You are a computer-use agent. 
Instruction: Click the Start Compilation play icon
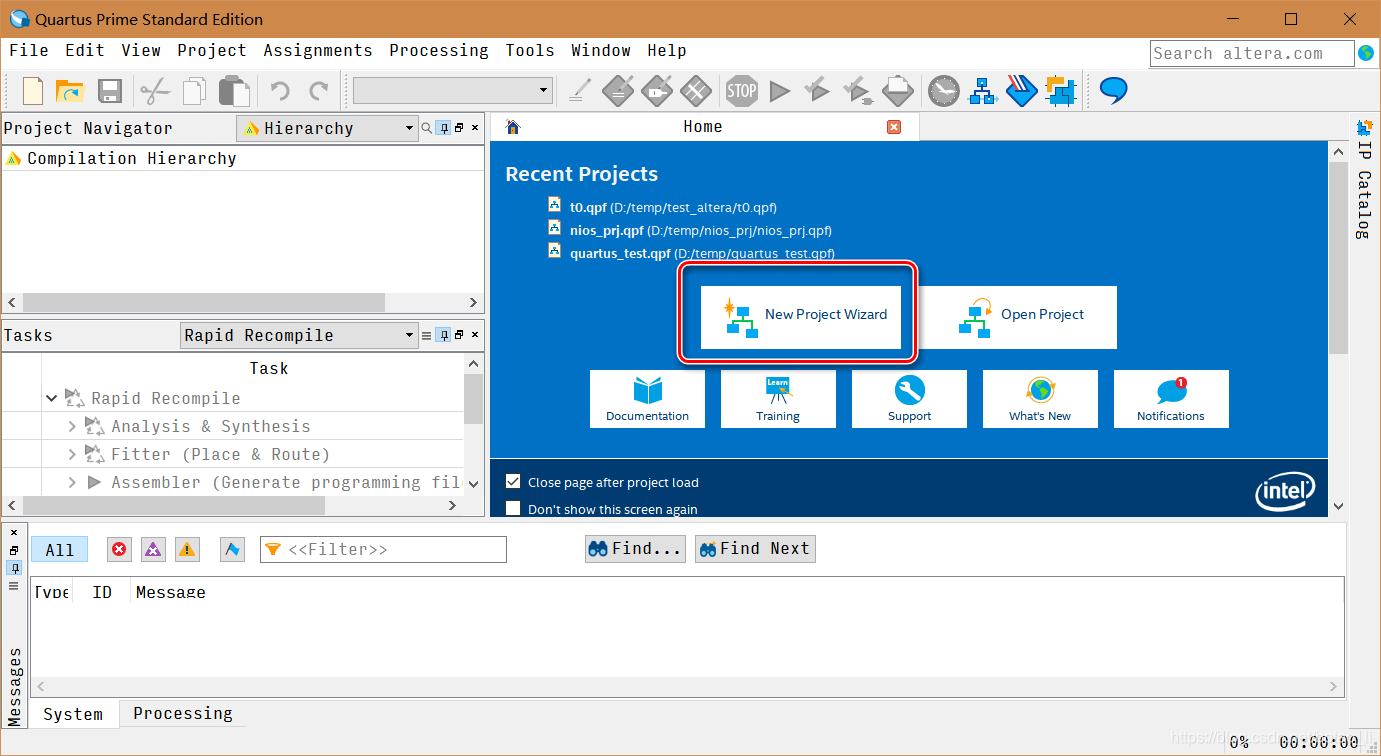[x=780, y=92]
